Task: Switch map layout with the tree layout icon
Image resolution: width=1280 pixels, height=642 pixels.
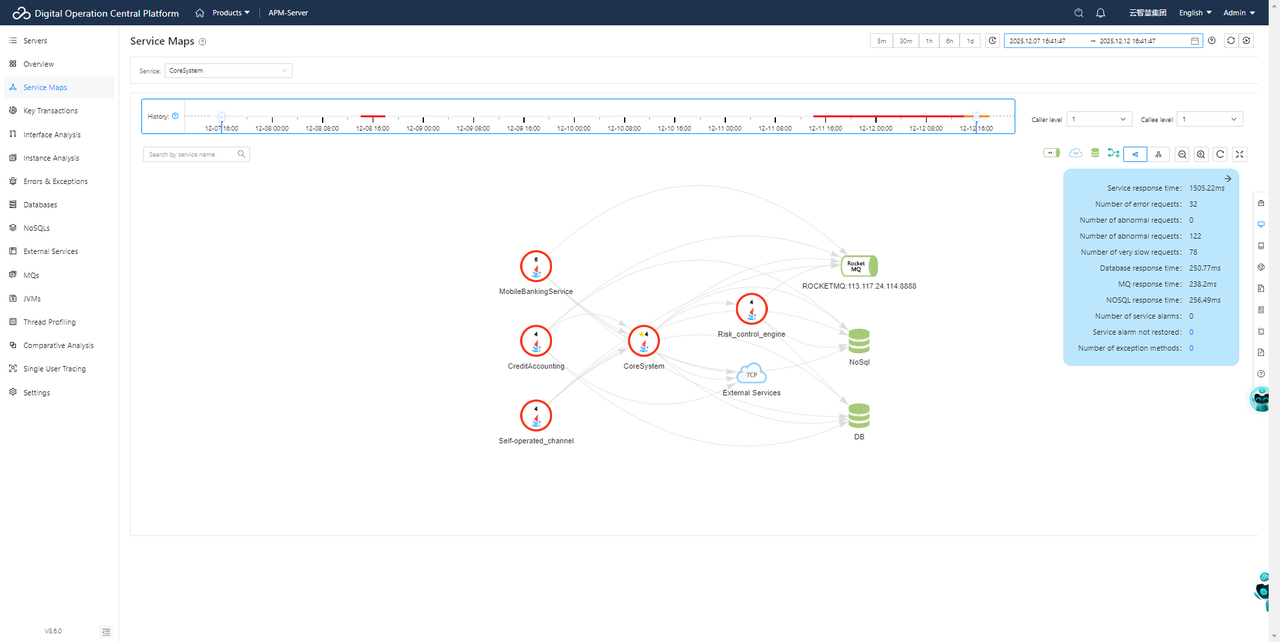Action: 1159,154
